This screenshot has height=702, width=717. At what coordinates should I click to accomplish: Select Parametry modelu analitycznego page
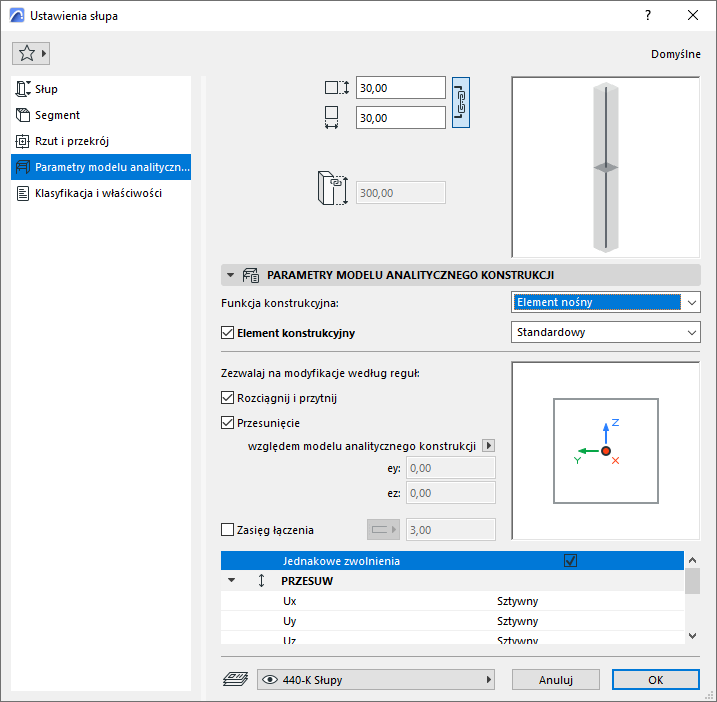coord(101,167)
